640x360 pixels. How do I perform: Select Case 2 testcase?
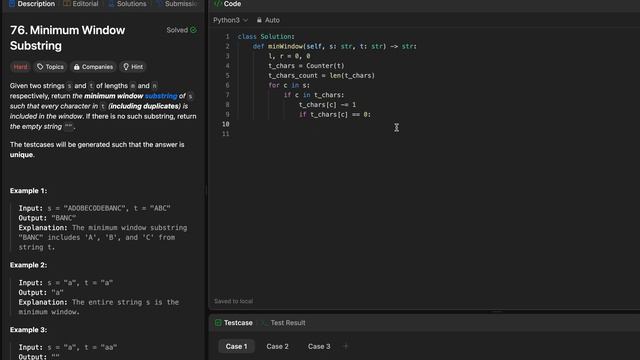pyautogui.click(x=278, y=347)
